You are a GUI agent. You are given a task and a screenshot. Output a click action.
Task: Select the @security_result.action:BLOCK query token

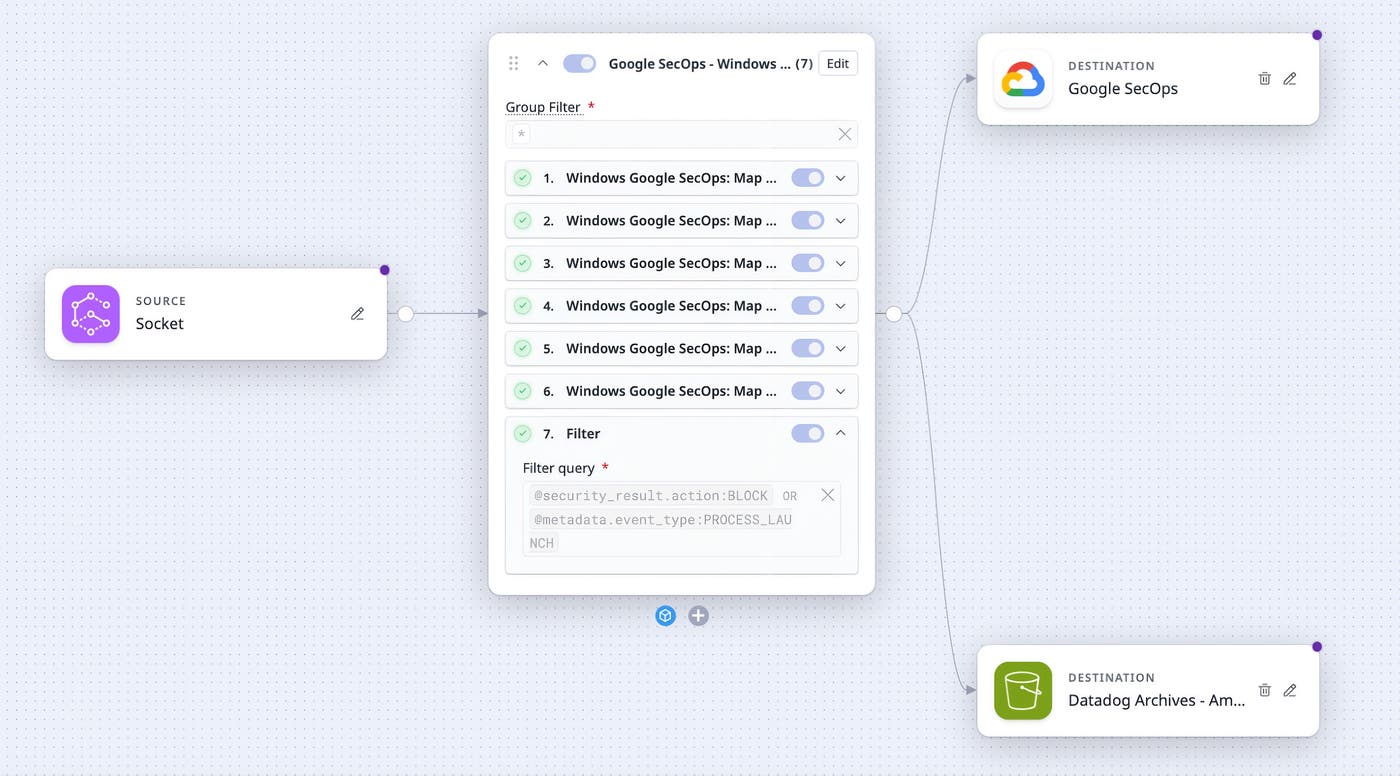click(x=651, y=496)
